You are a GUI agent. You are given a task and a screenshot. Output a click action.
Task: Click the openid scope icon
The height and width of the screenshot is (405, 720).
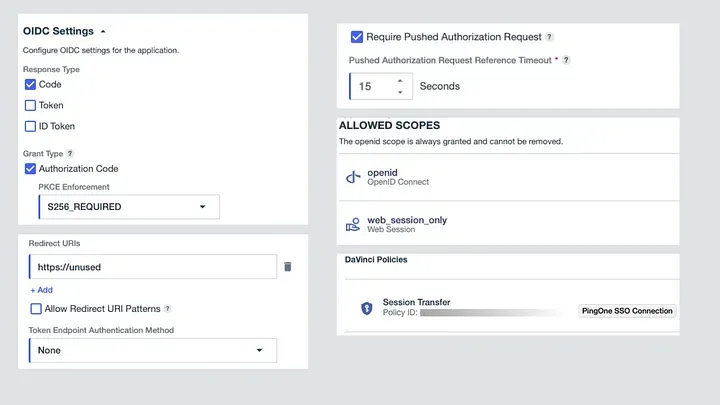(353, 177)
